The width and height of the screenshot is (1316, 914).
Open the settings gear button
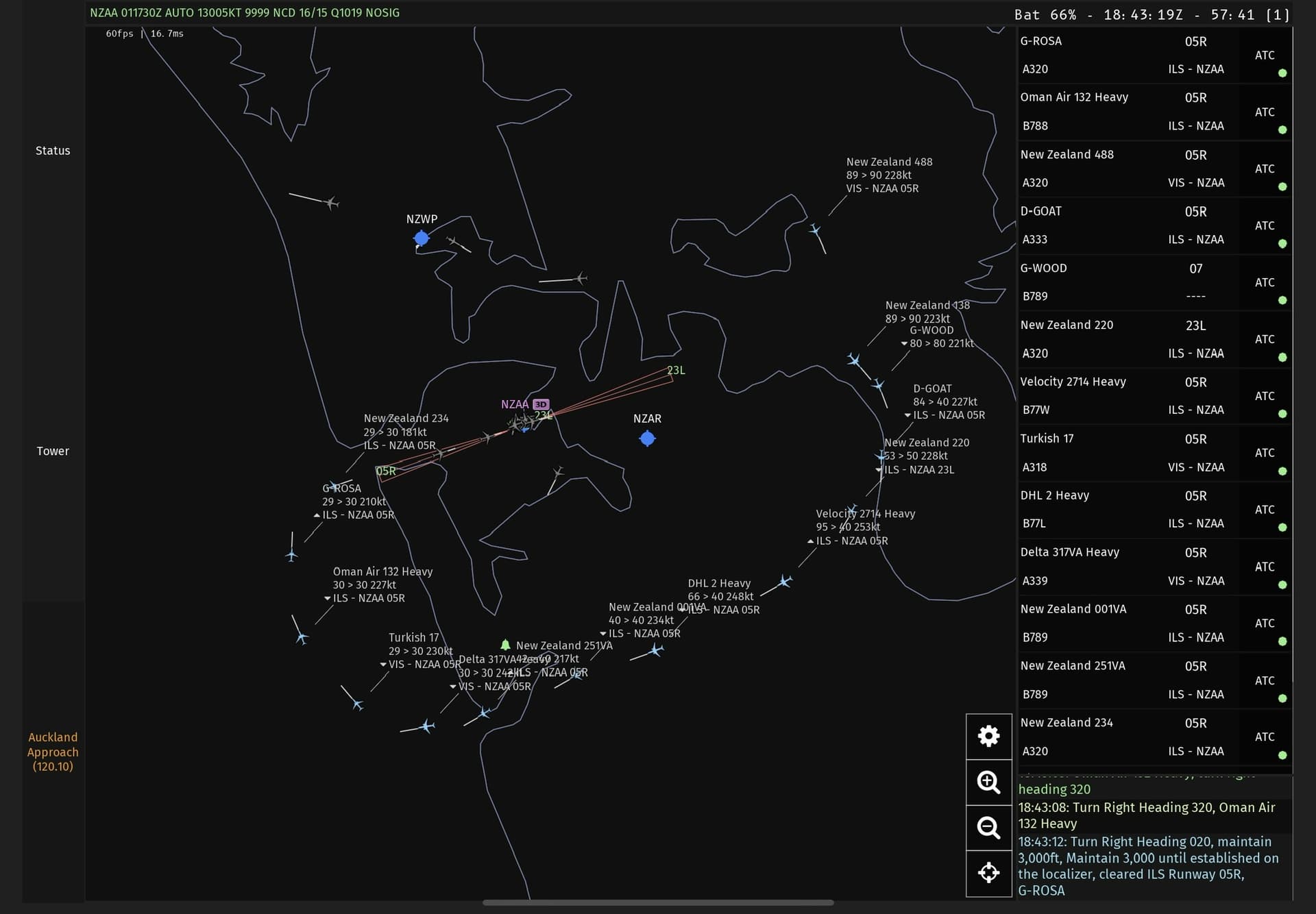pos(988,737)
